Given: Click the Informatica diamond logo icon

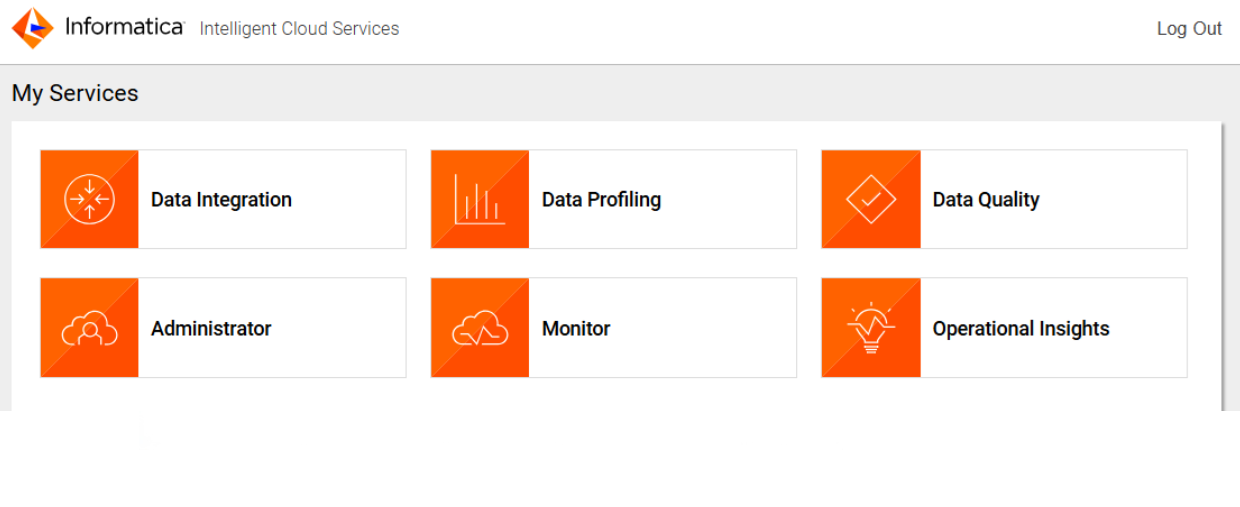Looking at the screenshot, I should coord(32,28).
